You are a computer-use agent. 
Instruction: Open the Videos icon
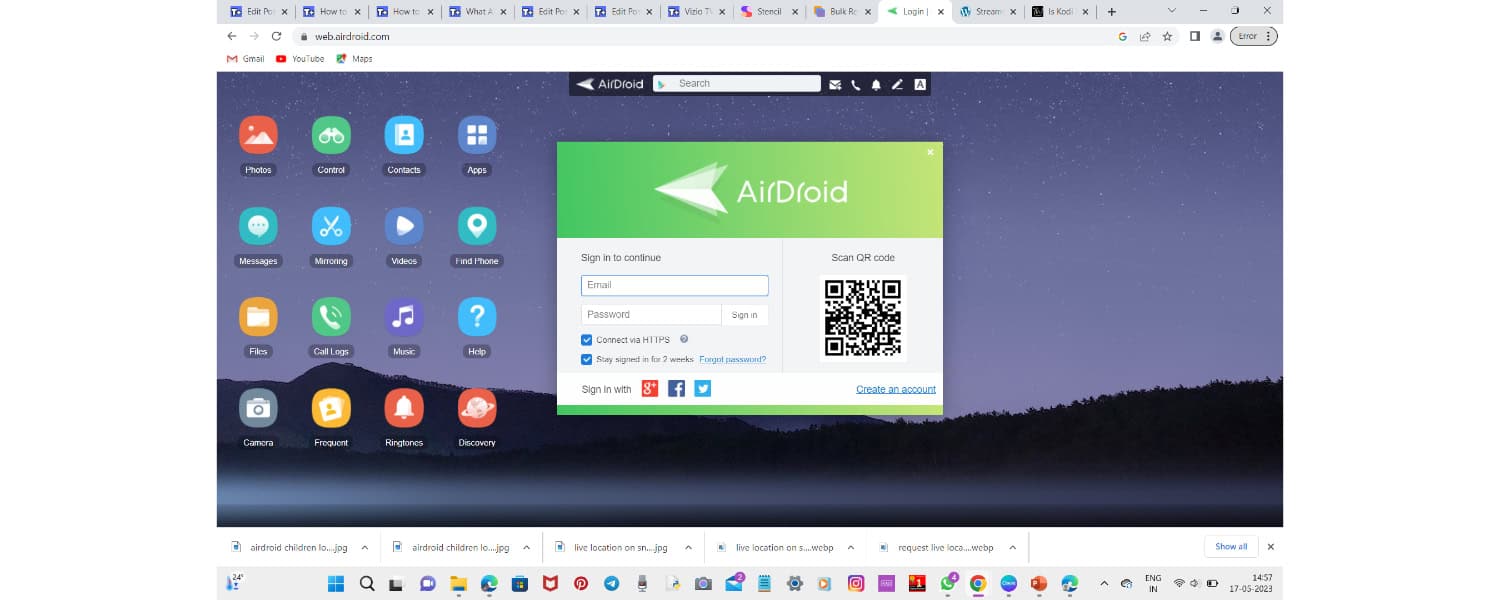[x=404, y=226]
